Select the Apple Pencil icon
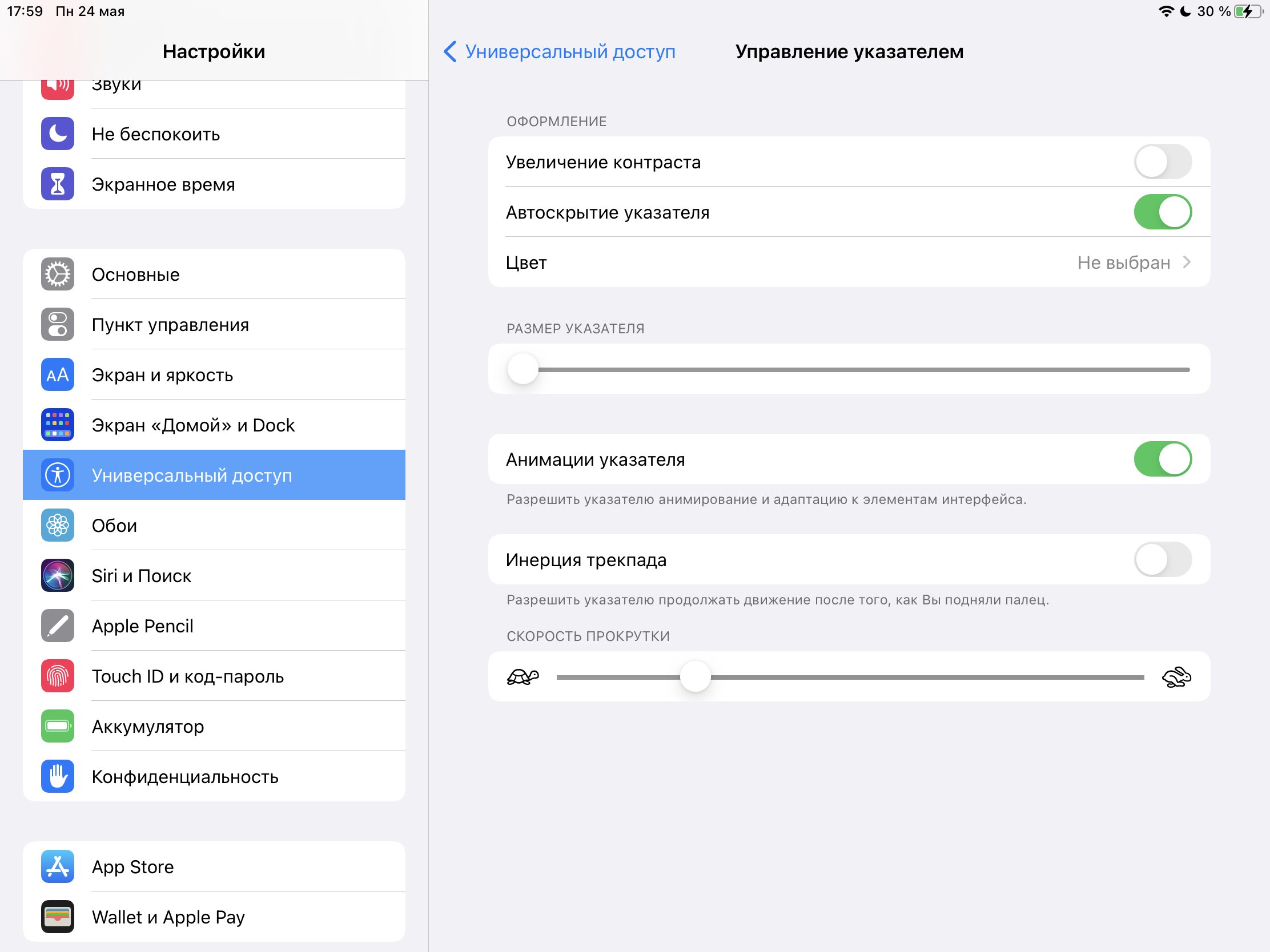 click(x=58, y=626)
